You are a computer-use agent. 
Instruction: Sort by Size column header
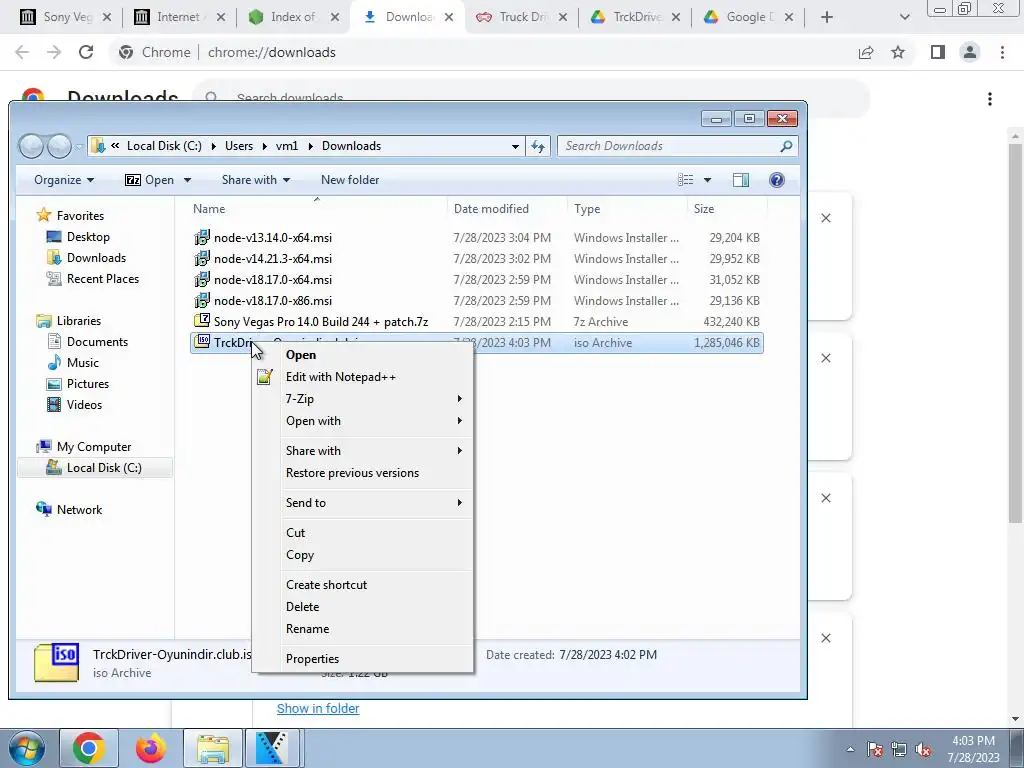(x=704, y=208)
